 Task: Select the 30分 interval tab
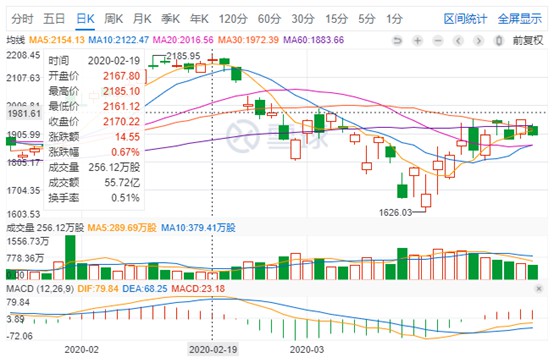303,19
